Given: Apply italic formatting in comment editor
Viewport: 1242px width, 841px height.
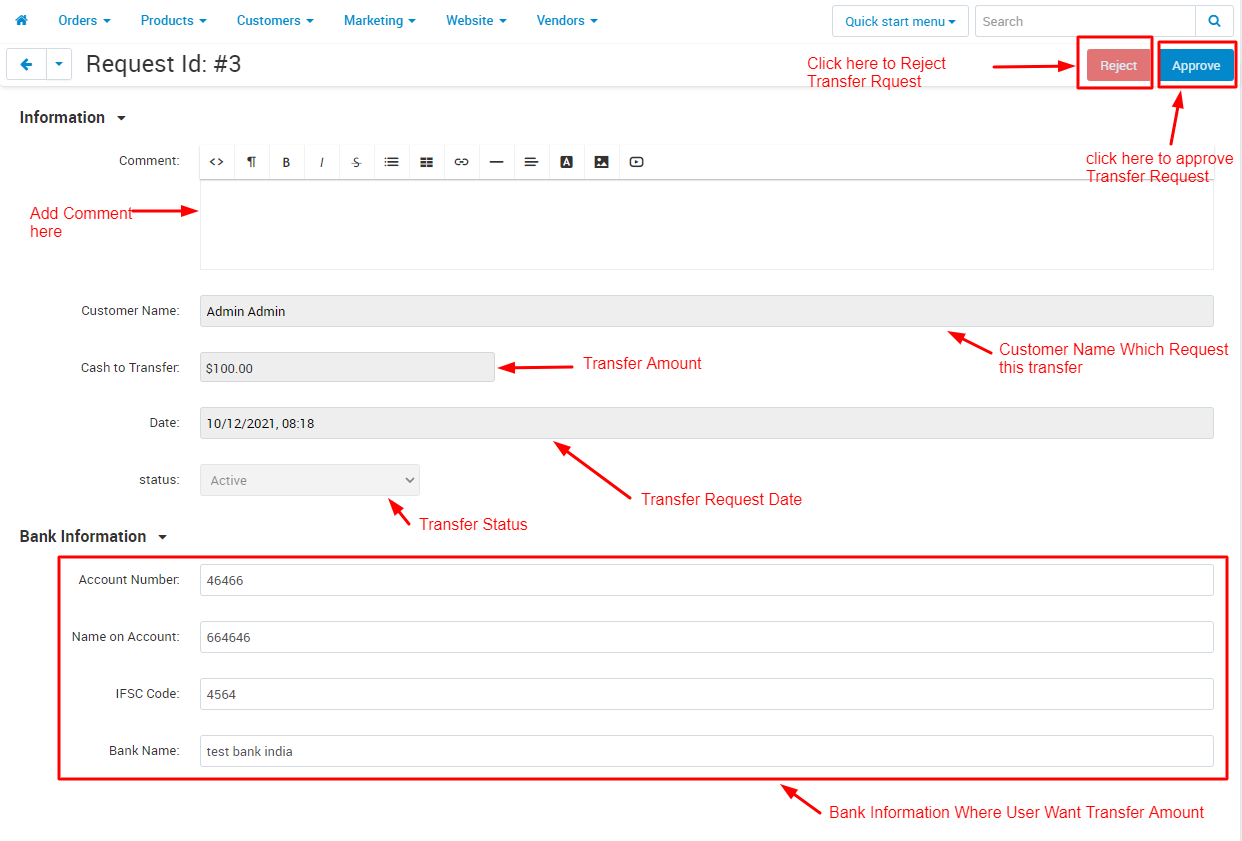Looking at the screenshot, I should (x=321, y=162).
